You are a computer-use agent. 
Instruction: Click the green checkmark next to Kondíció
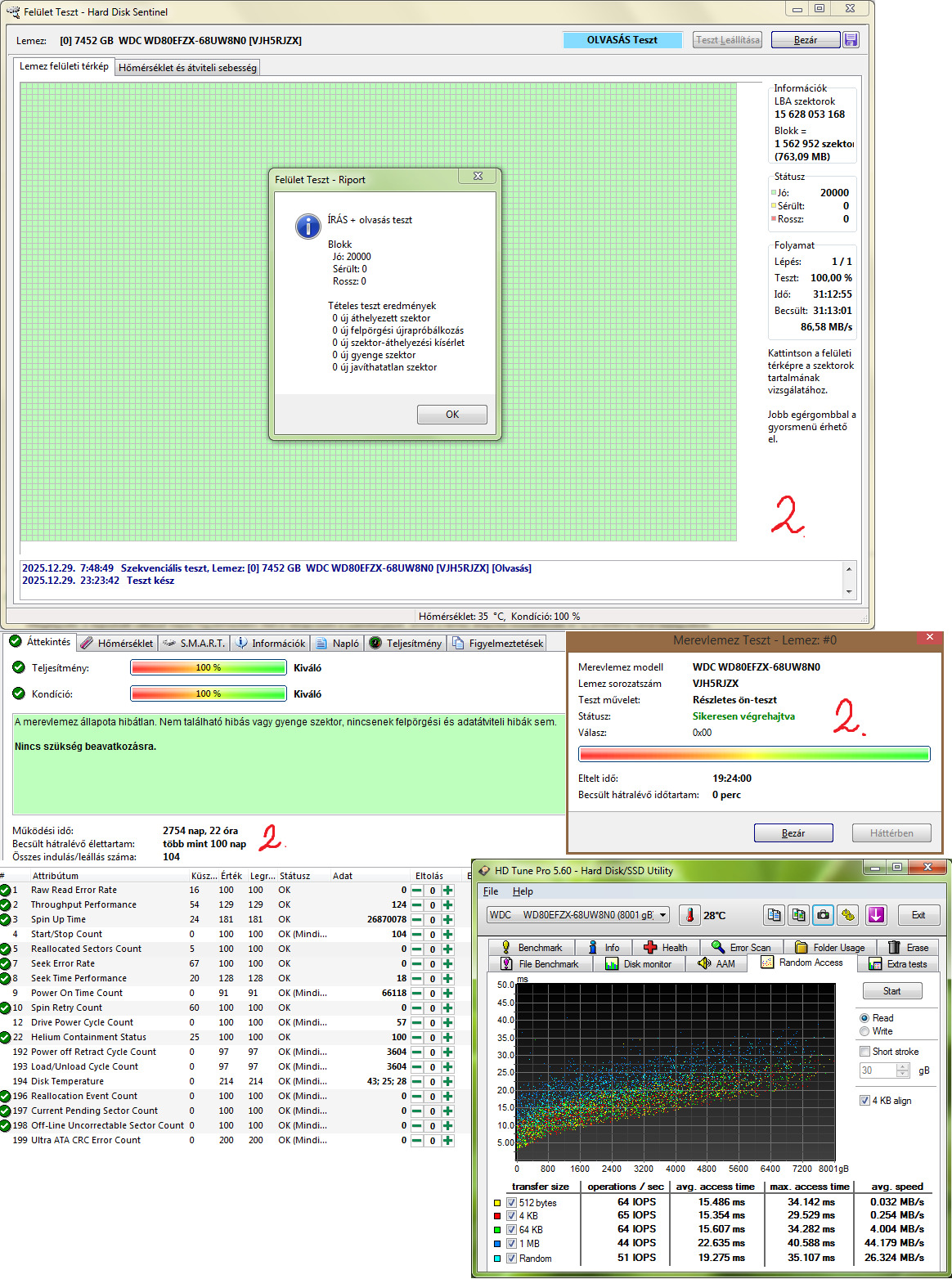pos(19,693)
